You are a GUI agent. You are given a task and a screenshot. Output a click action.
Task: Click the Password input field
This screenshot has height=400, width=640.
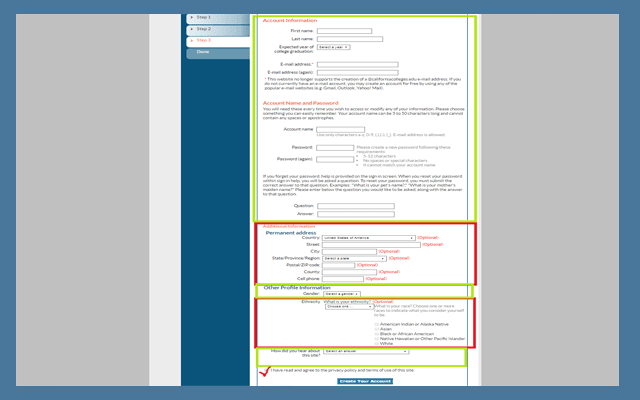pos(335,148)
